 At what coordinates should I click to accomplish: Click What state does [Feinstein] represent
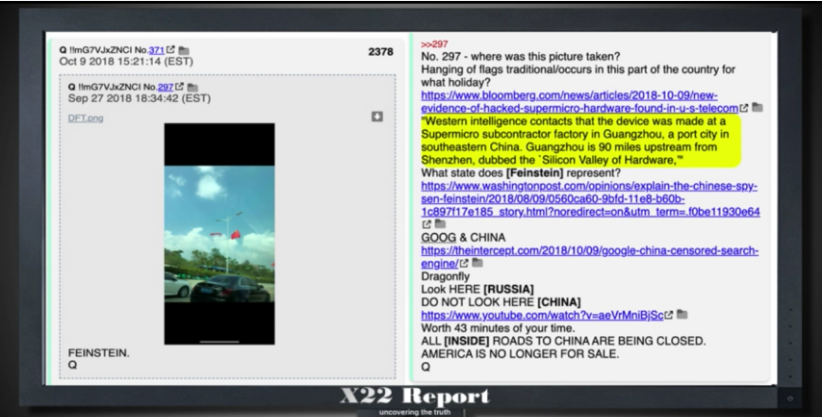pos(521,173)
